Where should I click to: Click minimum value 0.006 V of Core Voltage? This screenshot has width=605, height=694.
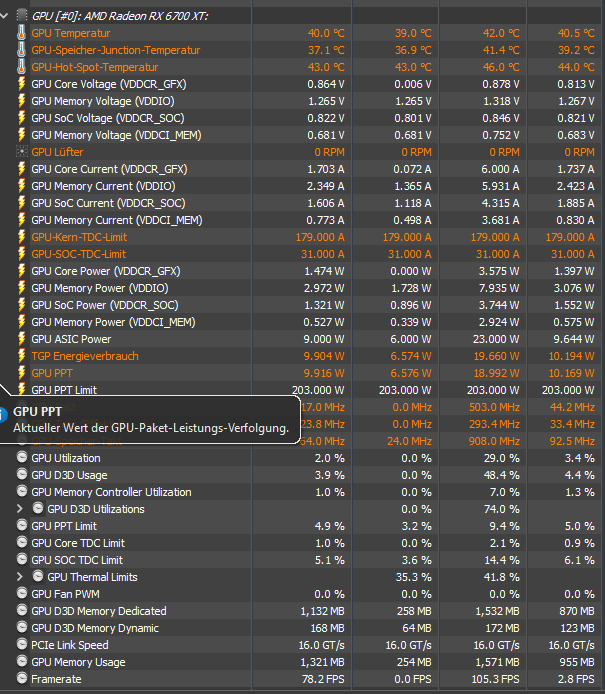413,84
